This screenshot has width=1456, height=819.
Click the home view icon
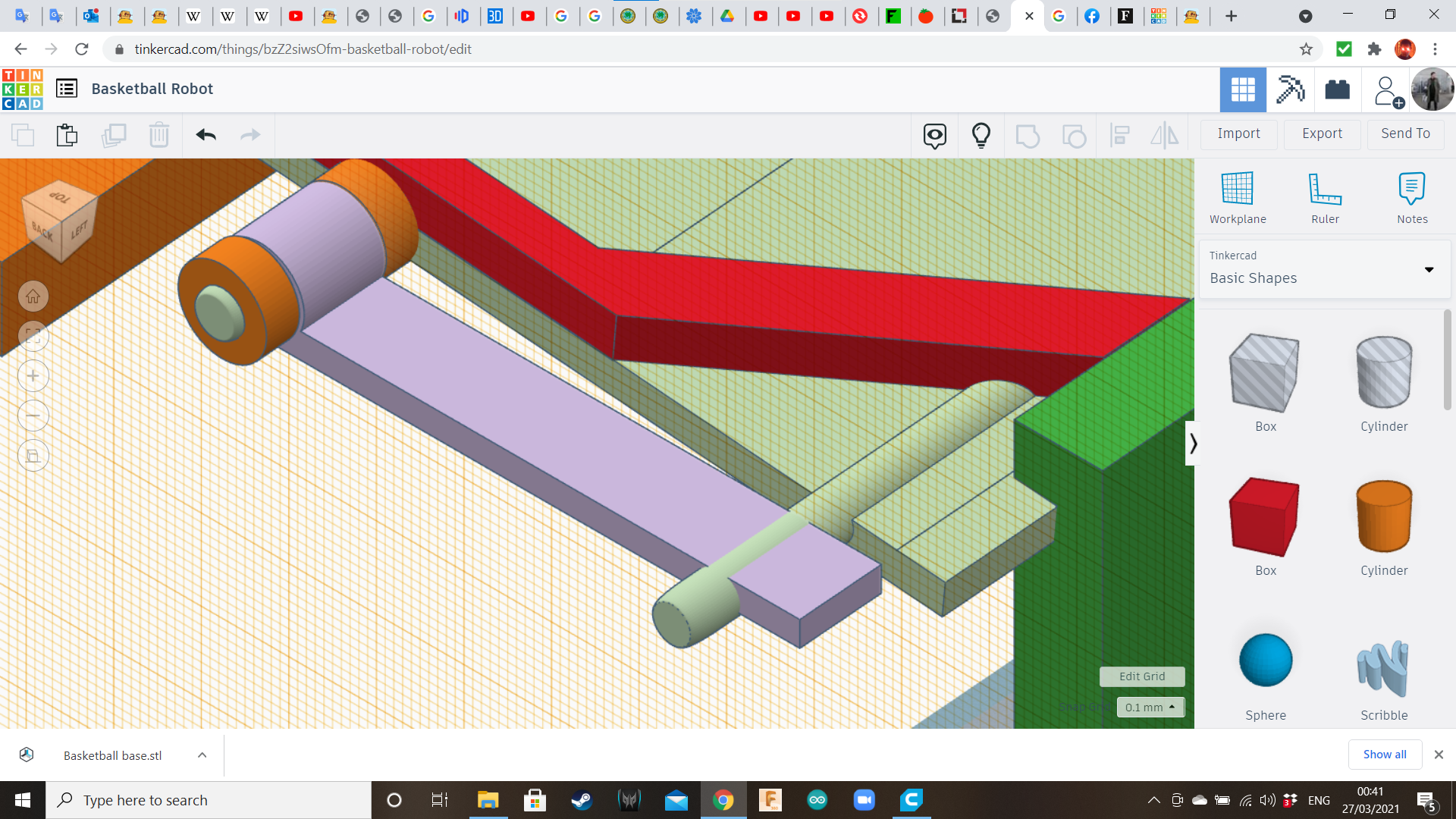pyautogui.click(x=33, y=297)
